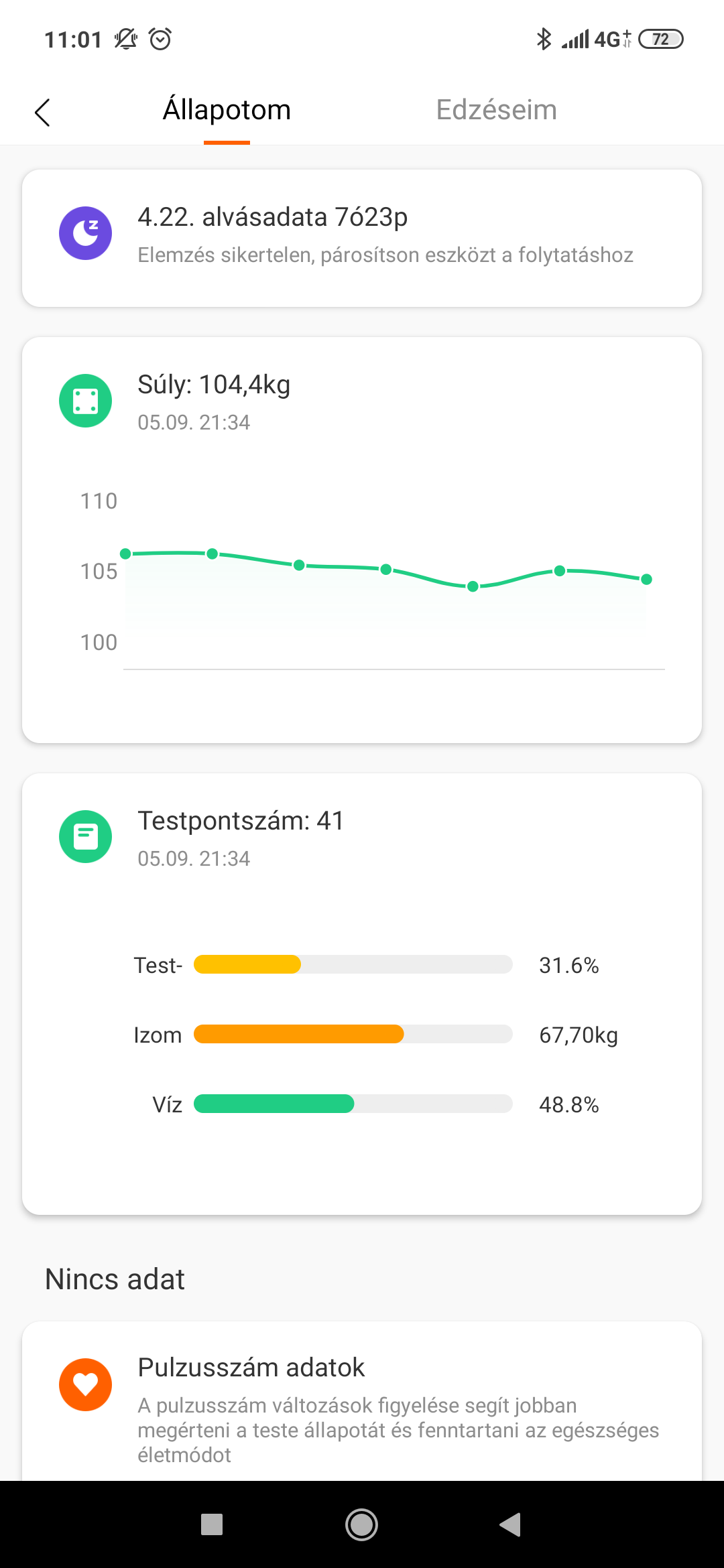Tap the green Víz water bar
724x1568 pixels.
coord(274,1104)
